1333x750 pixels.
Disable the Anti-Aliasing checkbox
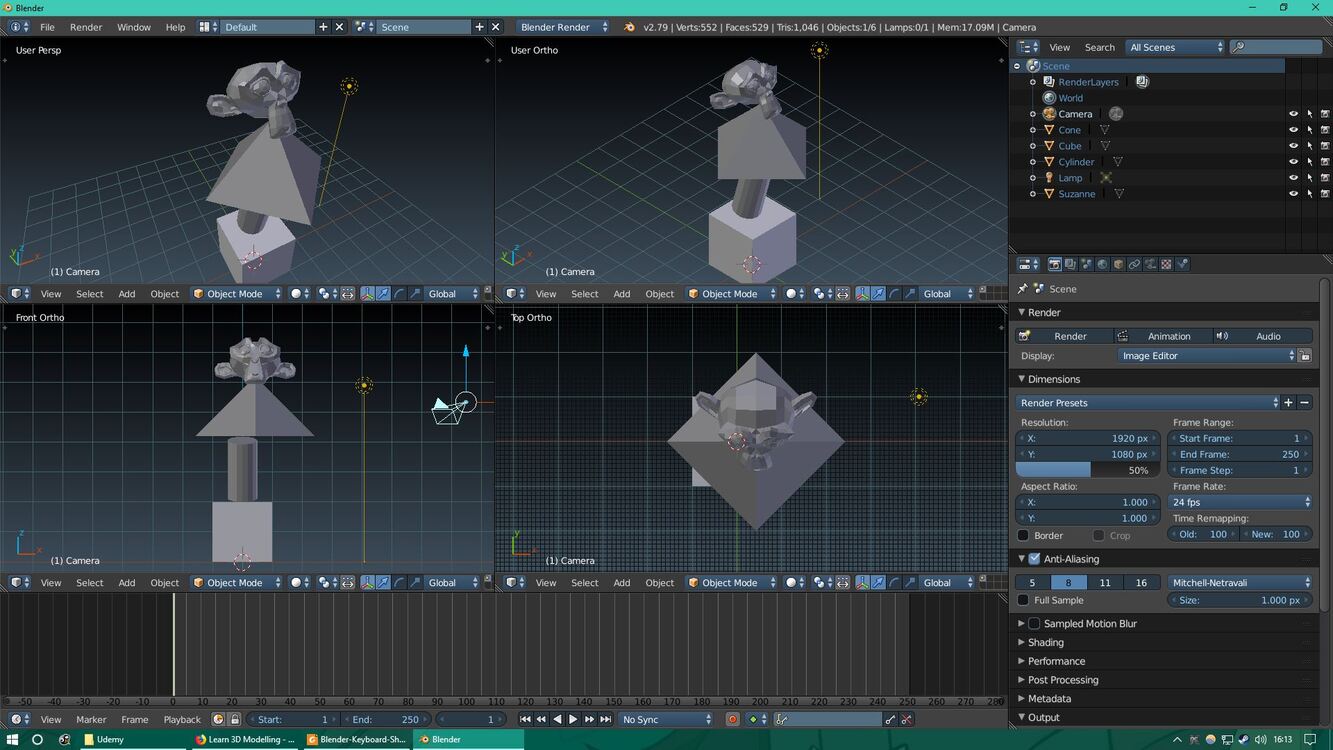[1035, 559]
